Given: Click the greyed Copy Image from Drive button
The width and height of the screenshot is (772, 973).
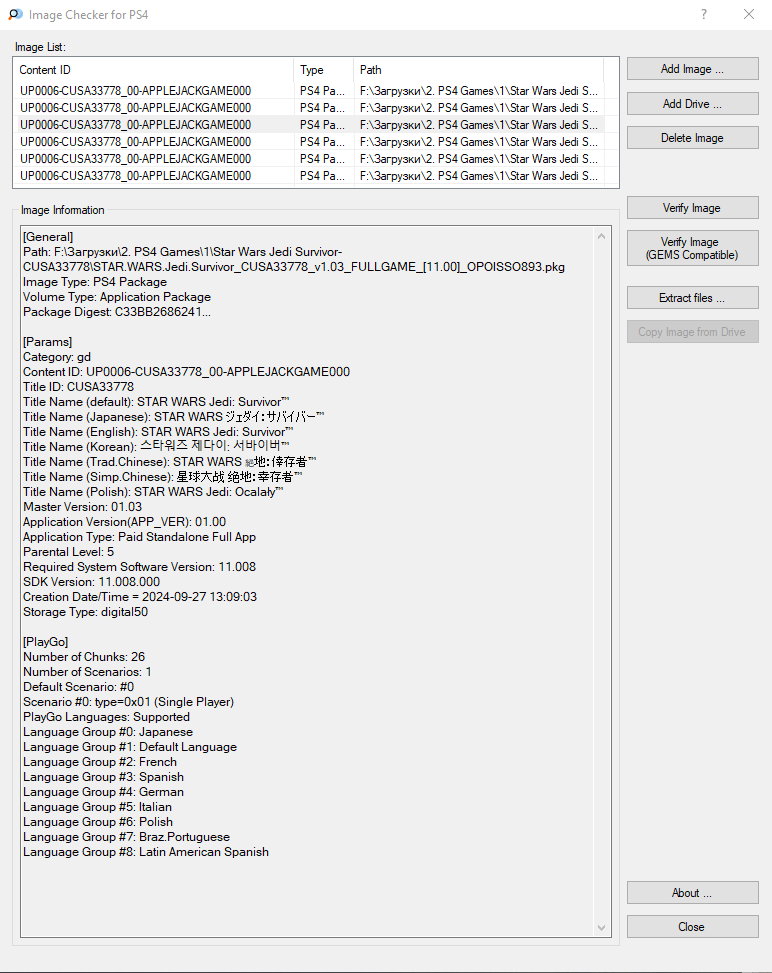Looking at the screenshot, I should coord(693,332).
